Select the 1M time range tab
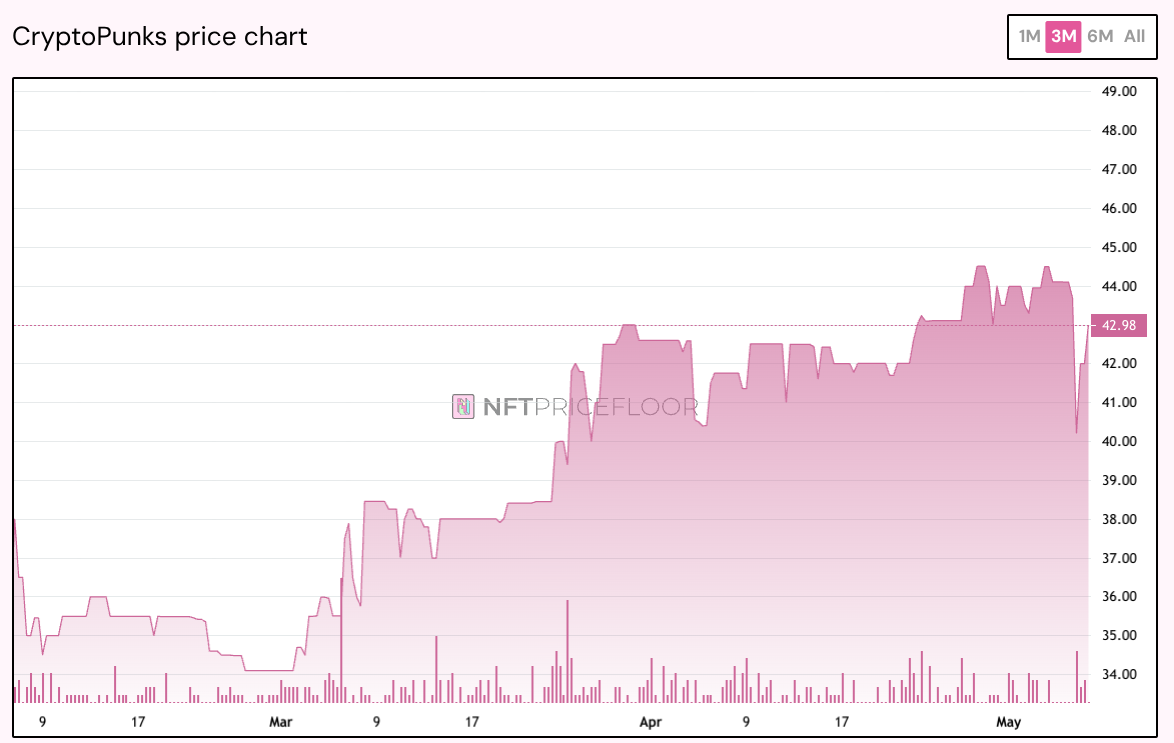 1029,36
